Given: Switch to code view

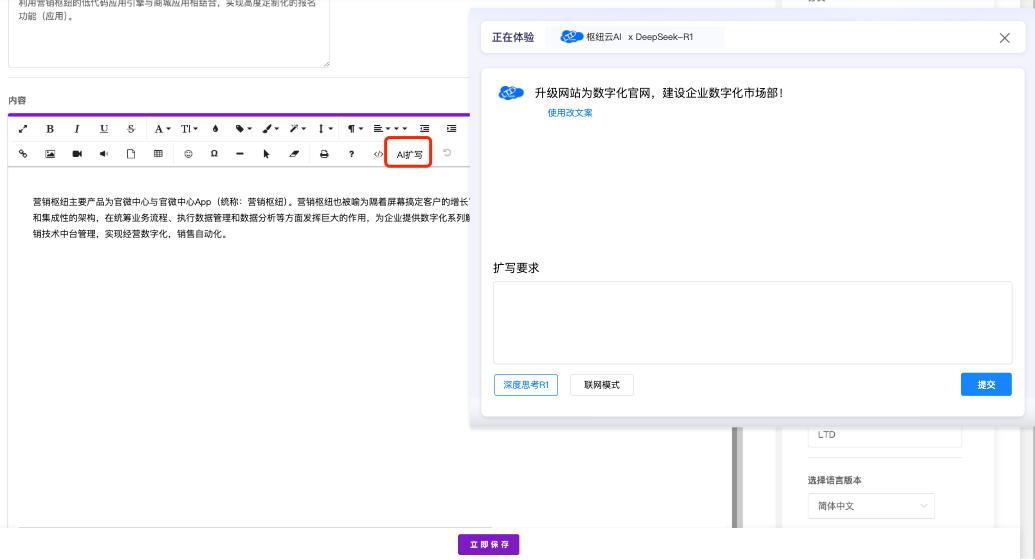Looking at the screenshot, I should point(378,154).
